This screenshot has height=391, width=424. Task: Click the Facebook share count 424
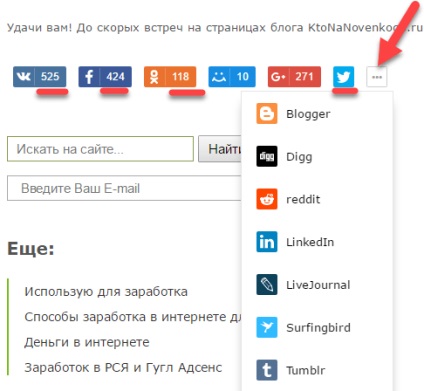click(115, 77)
